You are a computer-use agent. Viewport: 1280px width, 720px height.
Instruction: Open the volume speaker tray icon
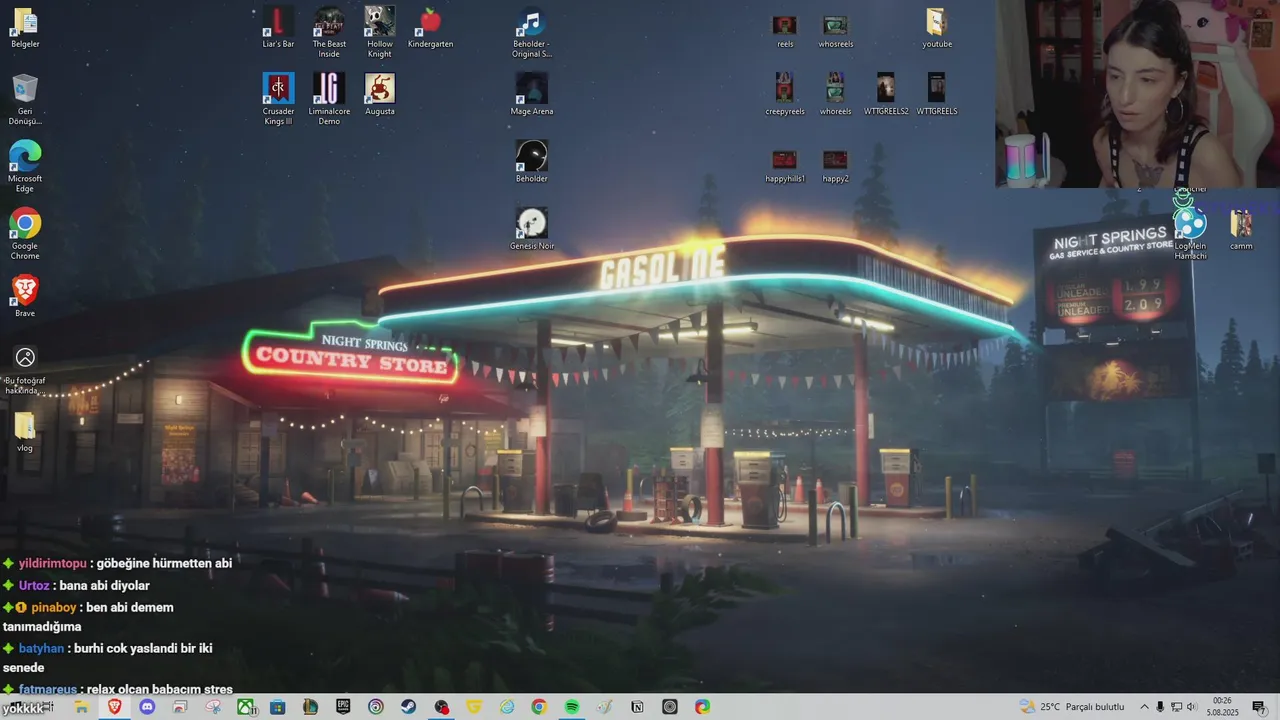coord(1191,707)
